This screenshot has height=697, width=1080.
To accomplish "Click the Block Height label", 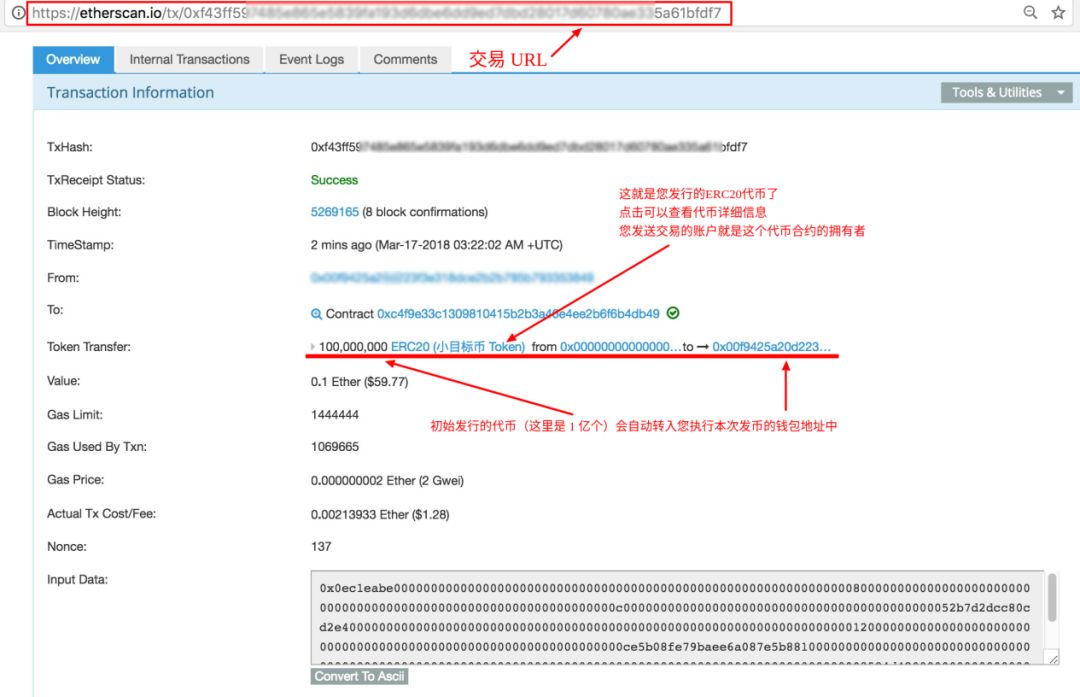I will (84, 212).
